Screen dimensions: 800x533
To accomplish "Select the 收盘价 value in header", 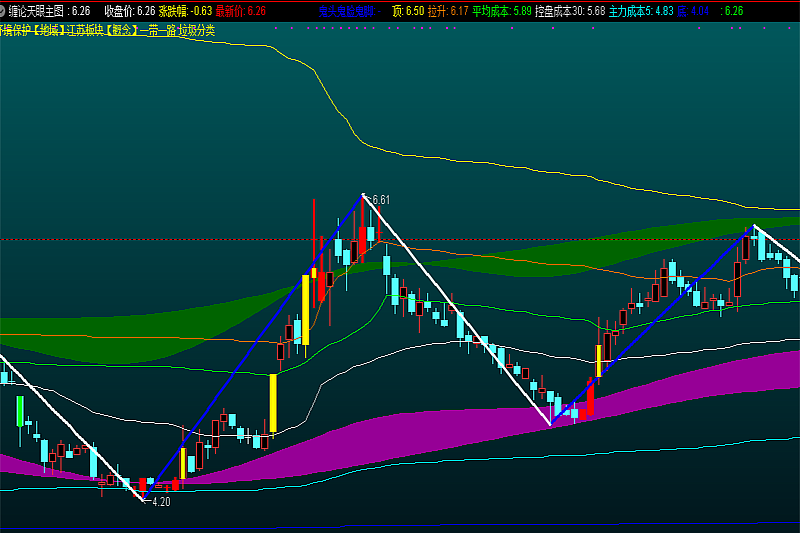I will pos(129,11).
